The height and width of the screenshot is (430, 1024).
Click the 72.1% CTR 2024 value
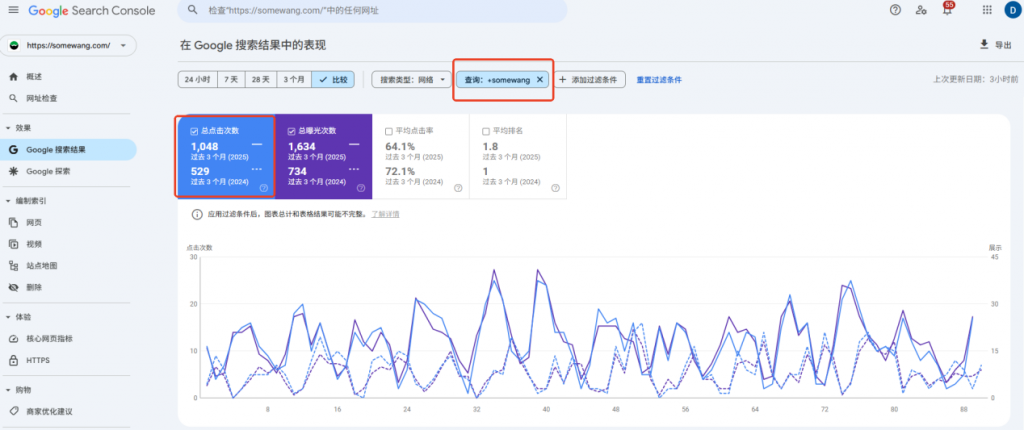click(x=400, y=171)
